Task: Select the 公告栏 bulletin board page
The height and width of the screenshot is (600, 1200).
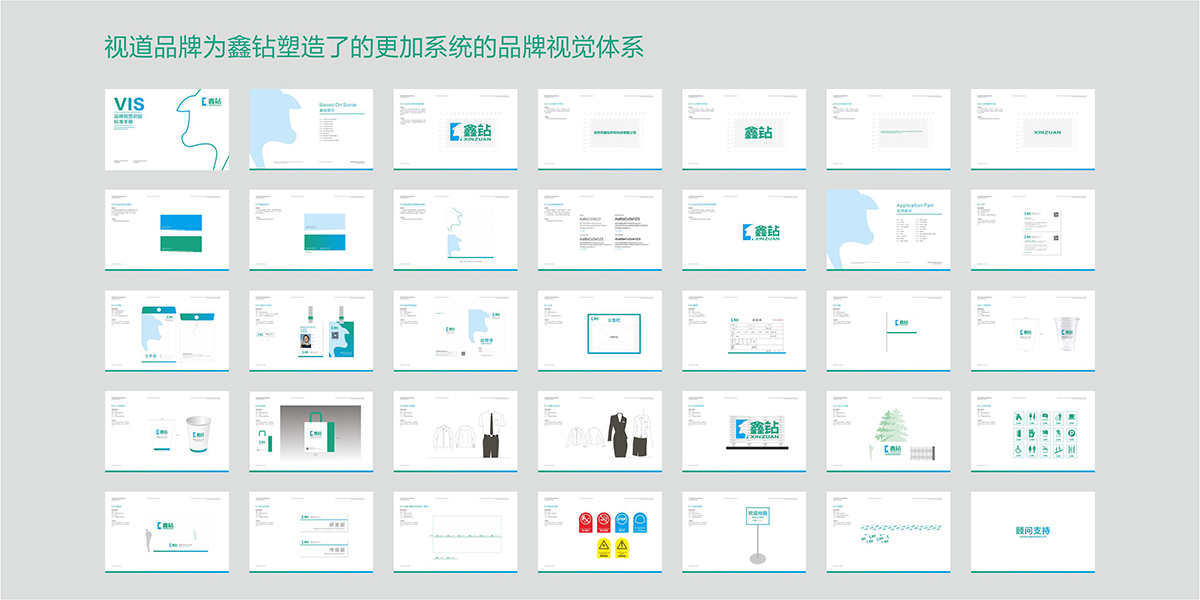Action: pyautogui.click(x=599, y=331)
